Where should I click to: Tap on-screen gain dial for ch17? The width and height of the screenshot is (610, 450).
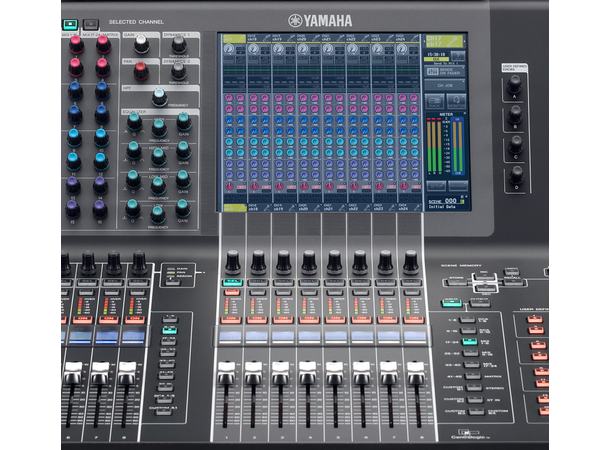click(x=228, y=49)
